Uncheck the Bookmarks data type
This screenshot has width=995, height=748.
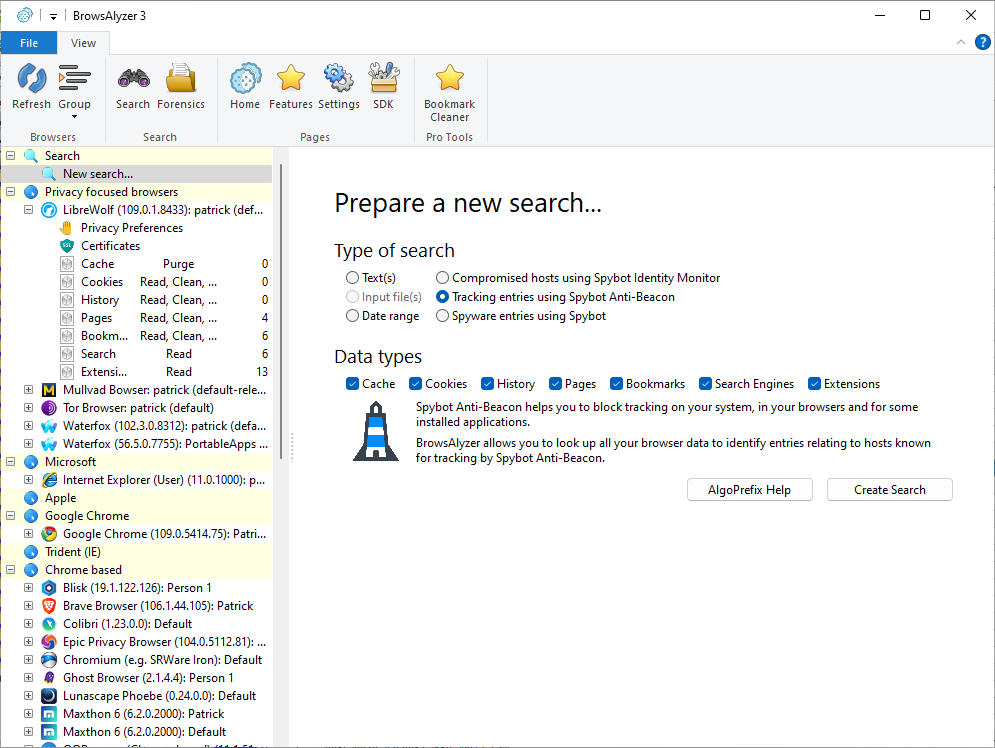pos(616,384)
